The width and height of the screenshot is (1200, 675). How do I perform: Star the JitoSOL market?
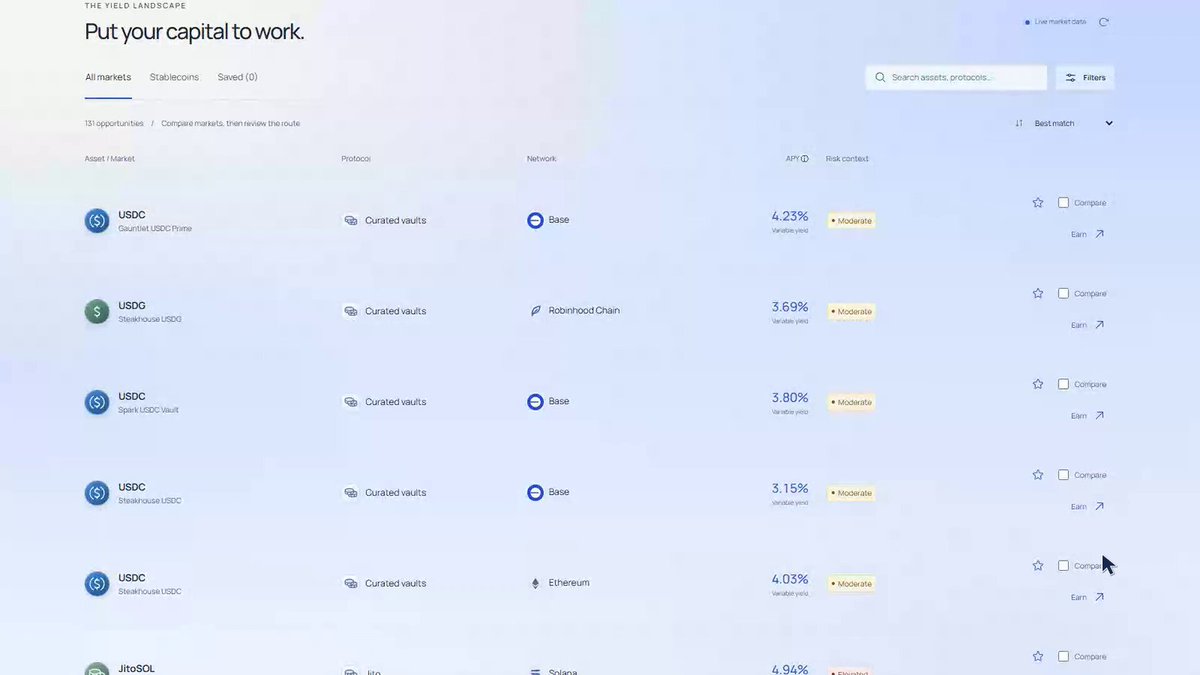pos(1038,657)
